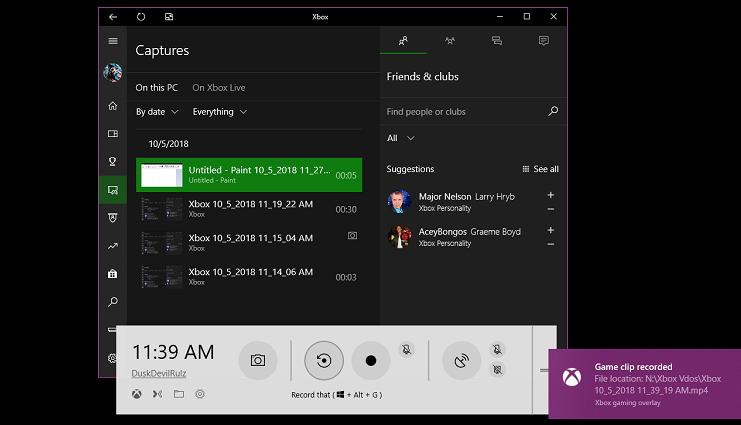Open the hamburger navigation menu

(x=112, y=41)
